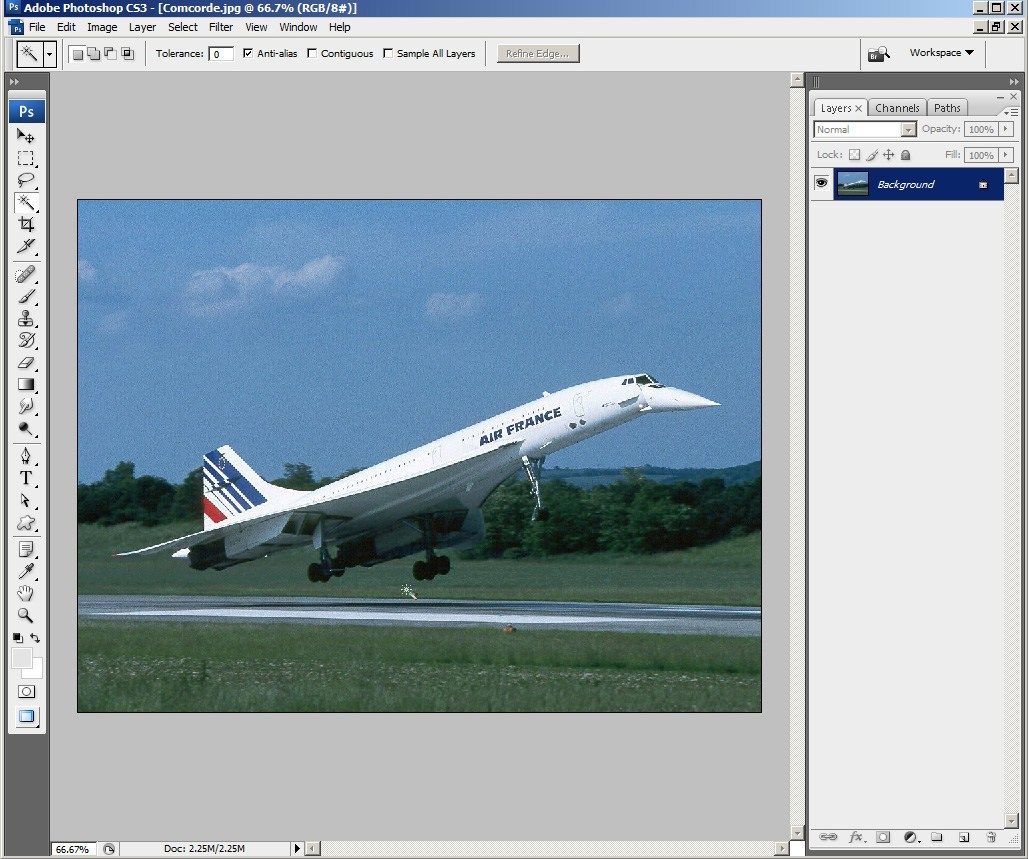This screenshot has height=859, width=1028.
Task: Select the Zoom magnifier tool
Action: click(26, 615)
